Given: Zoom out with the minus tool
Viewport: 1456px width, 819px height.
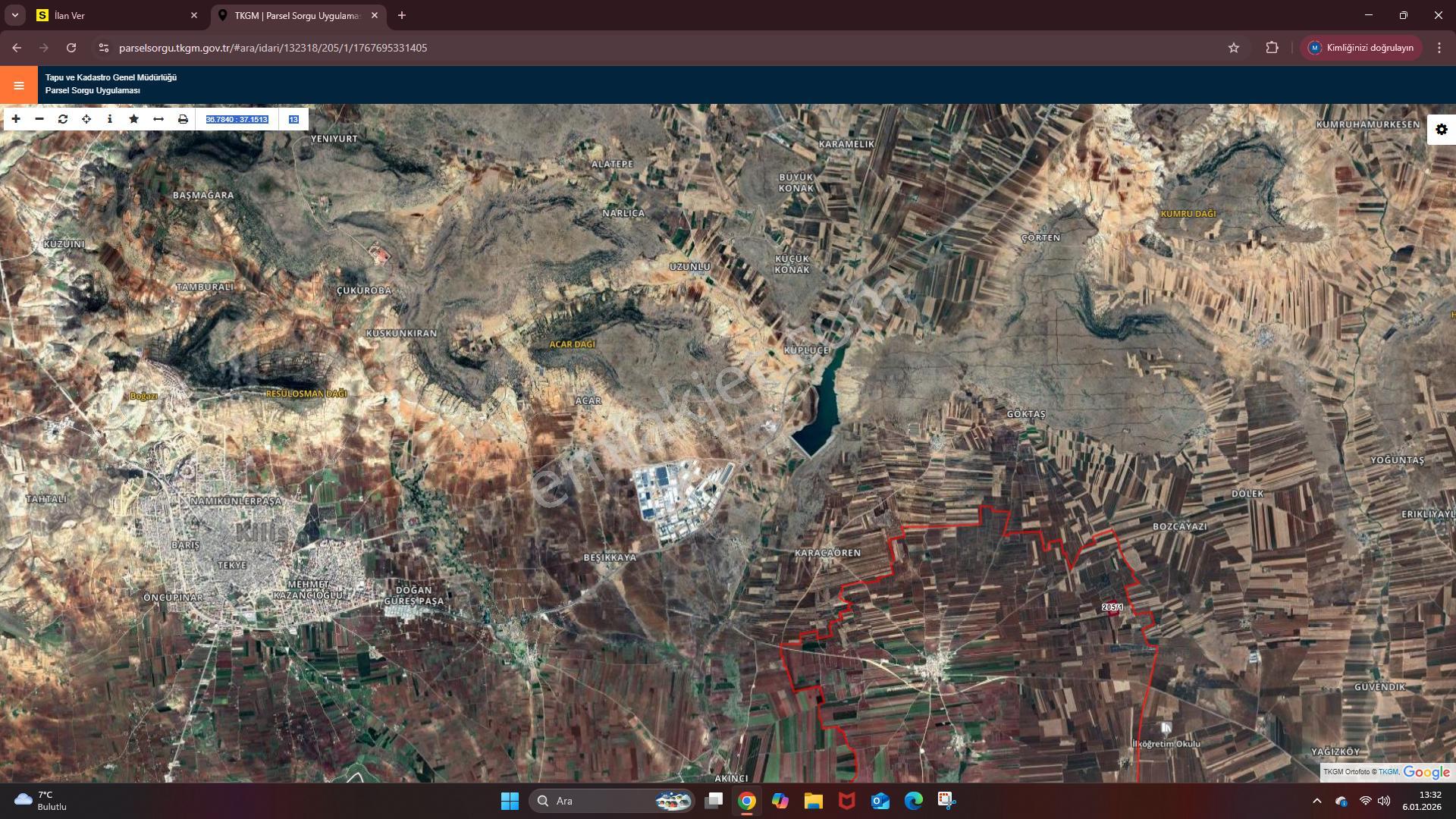Looking at the screenshot, I should (39, 119).
